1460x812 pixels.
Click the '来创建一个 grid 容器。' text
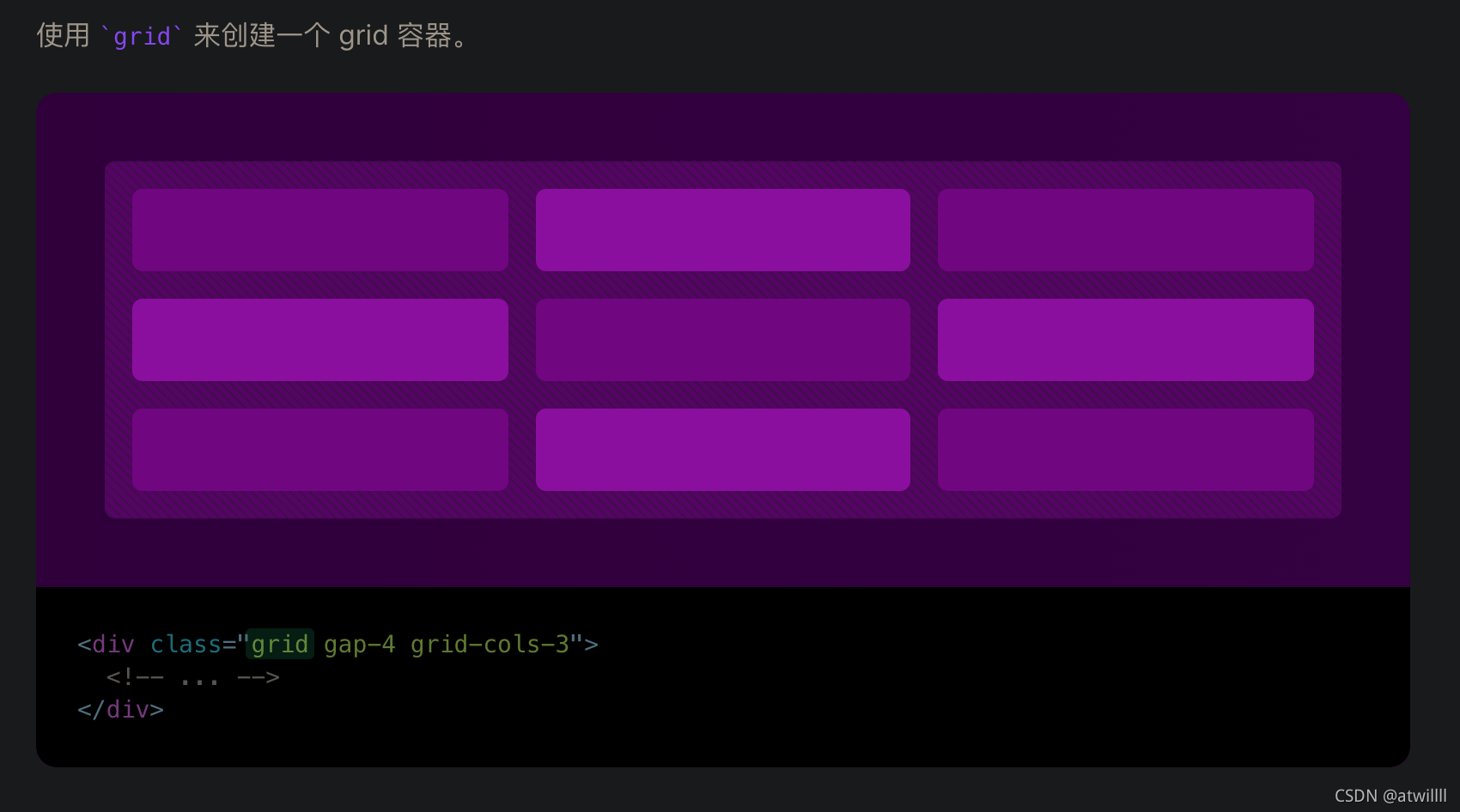(332, 35)
